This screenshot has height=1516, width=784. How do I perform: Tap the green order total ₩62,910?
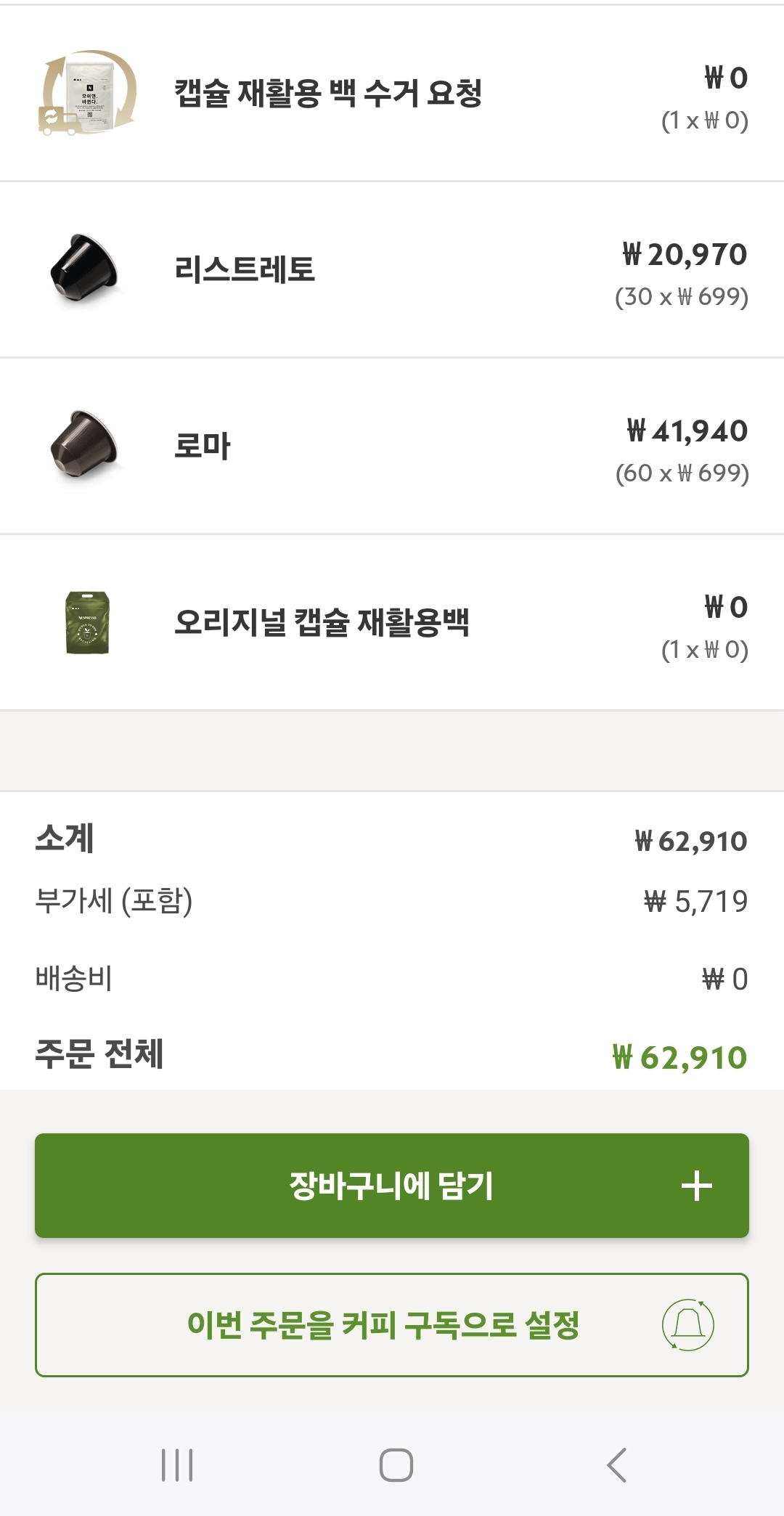pyautogui.click(x=679, y=1058)
